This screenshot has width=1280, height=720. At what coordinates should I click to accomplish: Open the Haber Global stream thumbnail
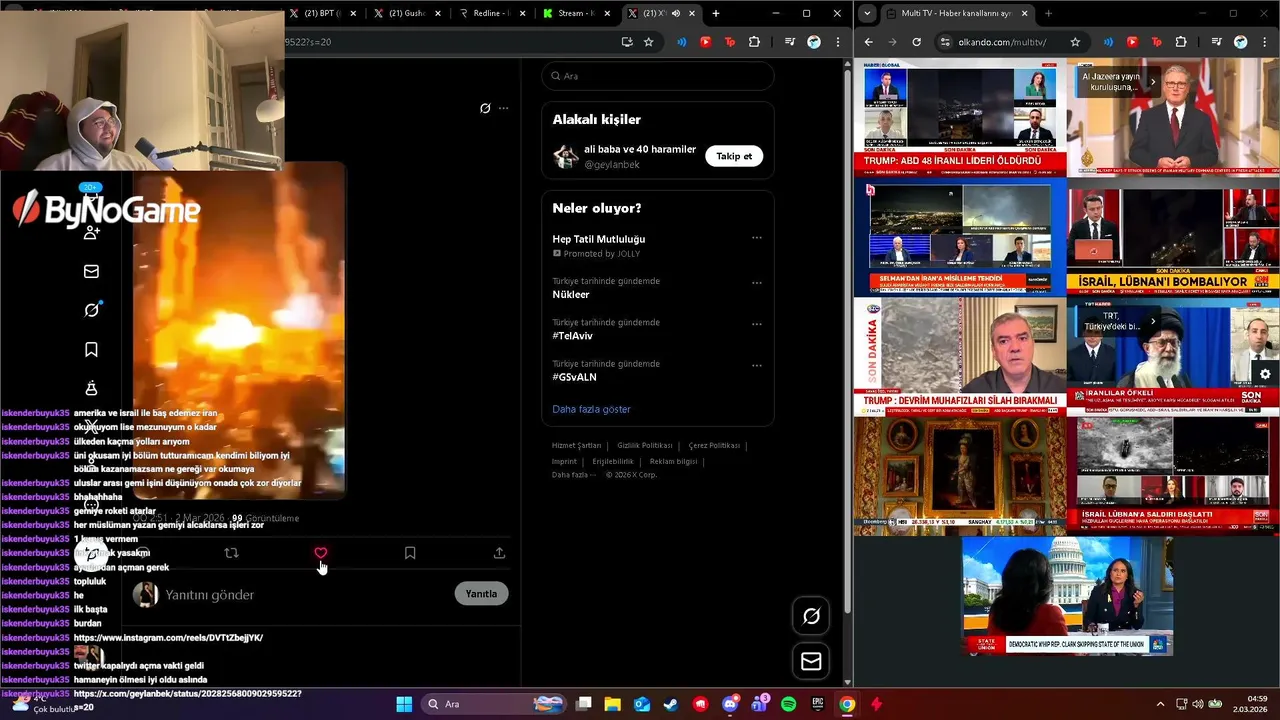tap(960, 118)
